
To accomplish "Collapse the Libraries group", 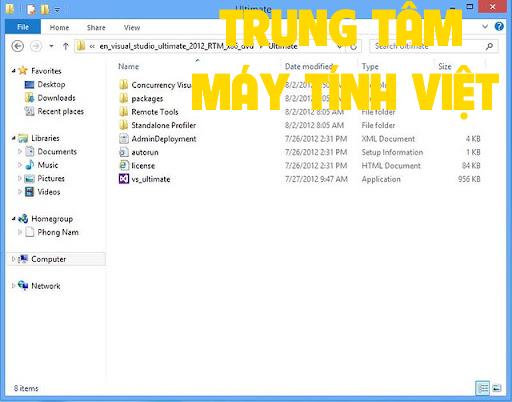I will [13, 138].
